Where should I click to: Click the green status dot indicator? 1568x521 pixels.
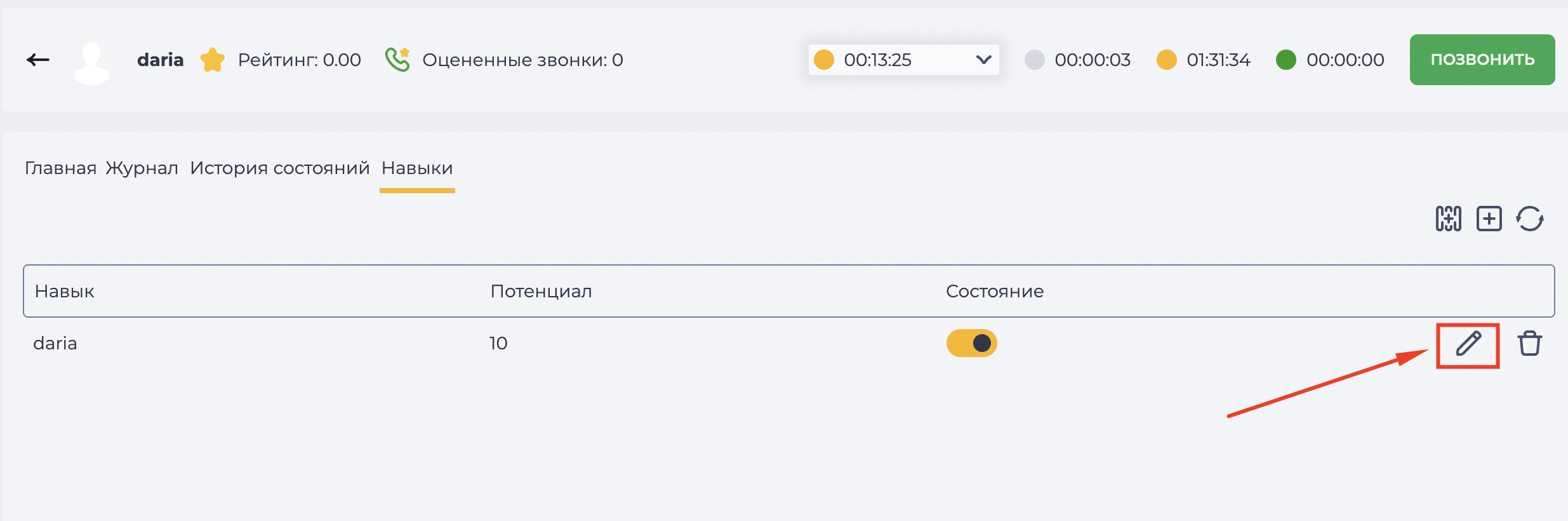tap(1286, 60)
